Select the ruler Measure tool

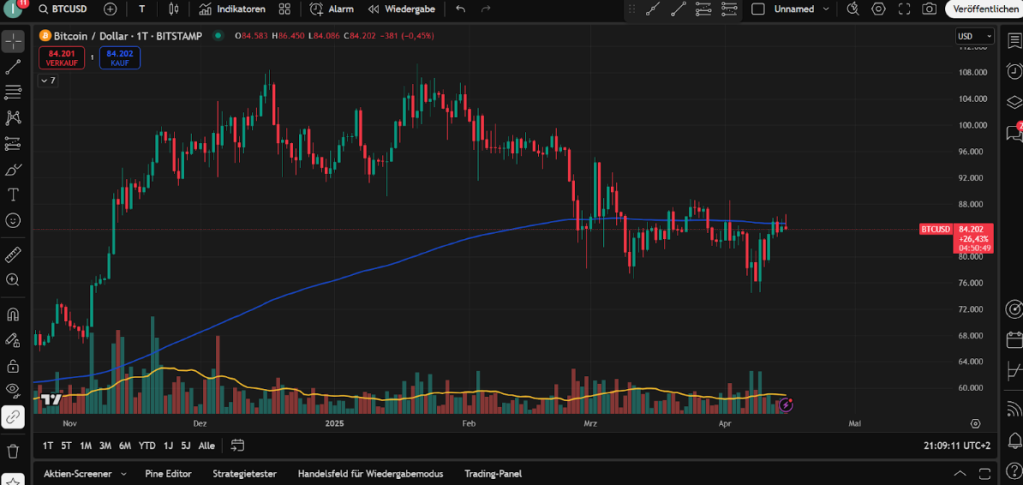13,254
